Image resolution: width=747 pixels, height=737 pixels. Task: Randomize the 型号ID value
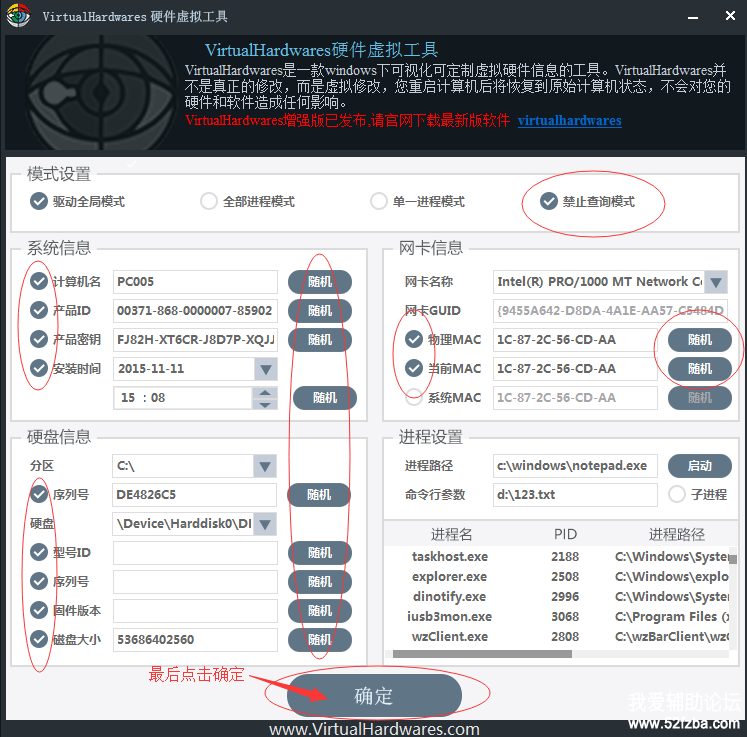click(x=320, y=553)
